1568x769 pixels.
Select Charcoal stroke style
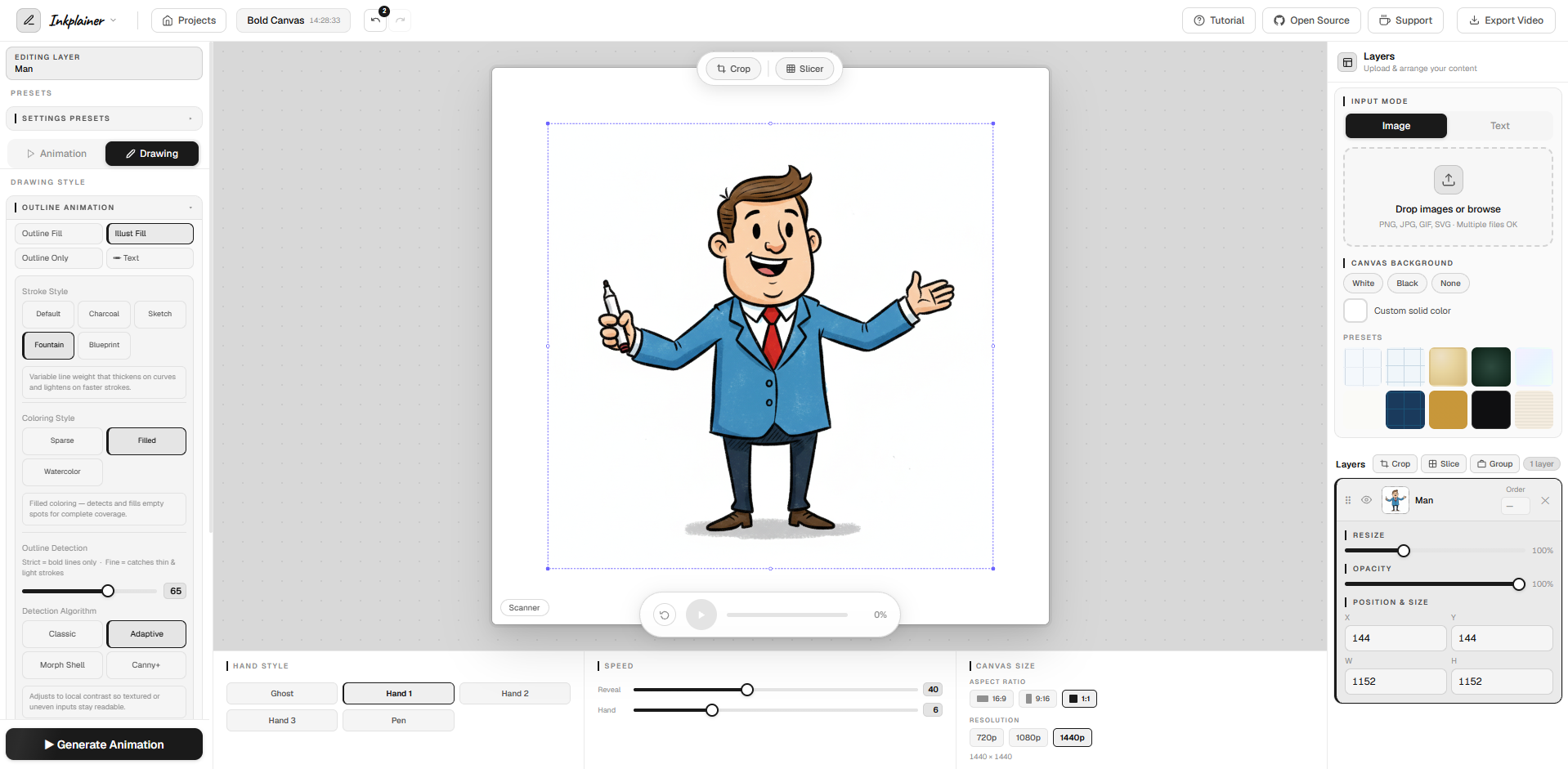[x=104, y=314]
